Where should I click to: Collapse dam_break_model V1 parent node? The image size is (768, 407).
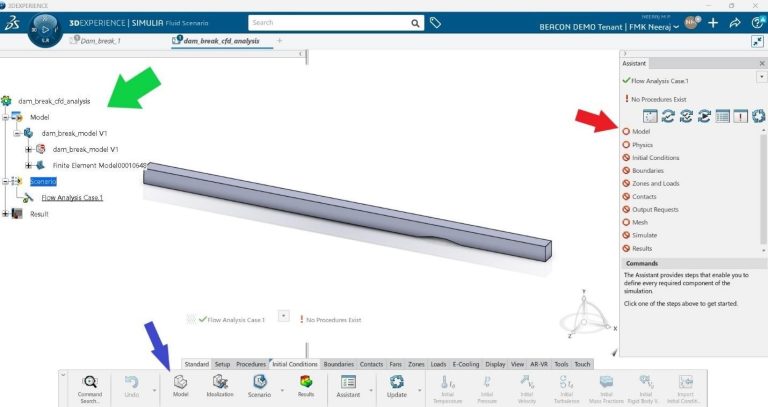(17, 133)
